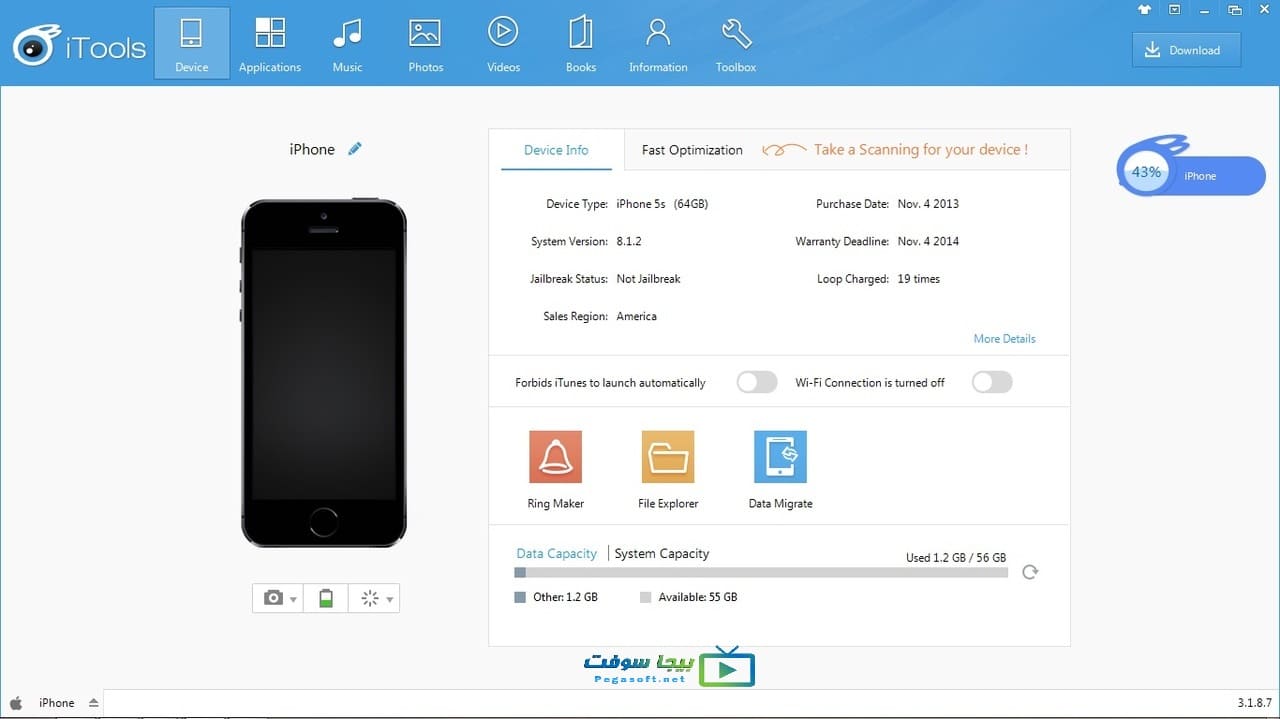Click the 'Nov. 4 2014' warranty deadline
The width and height of the screenshot is (1280, 719).
pyautogui.click(x=928, y=242)
